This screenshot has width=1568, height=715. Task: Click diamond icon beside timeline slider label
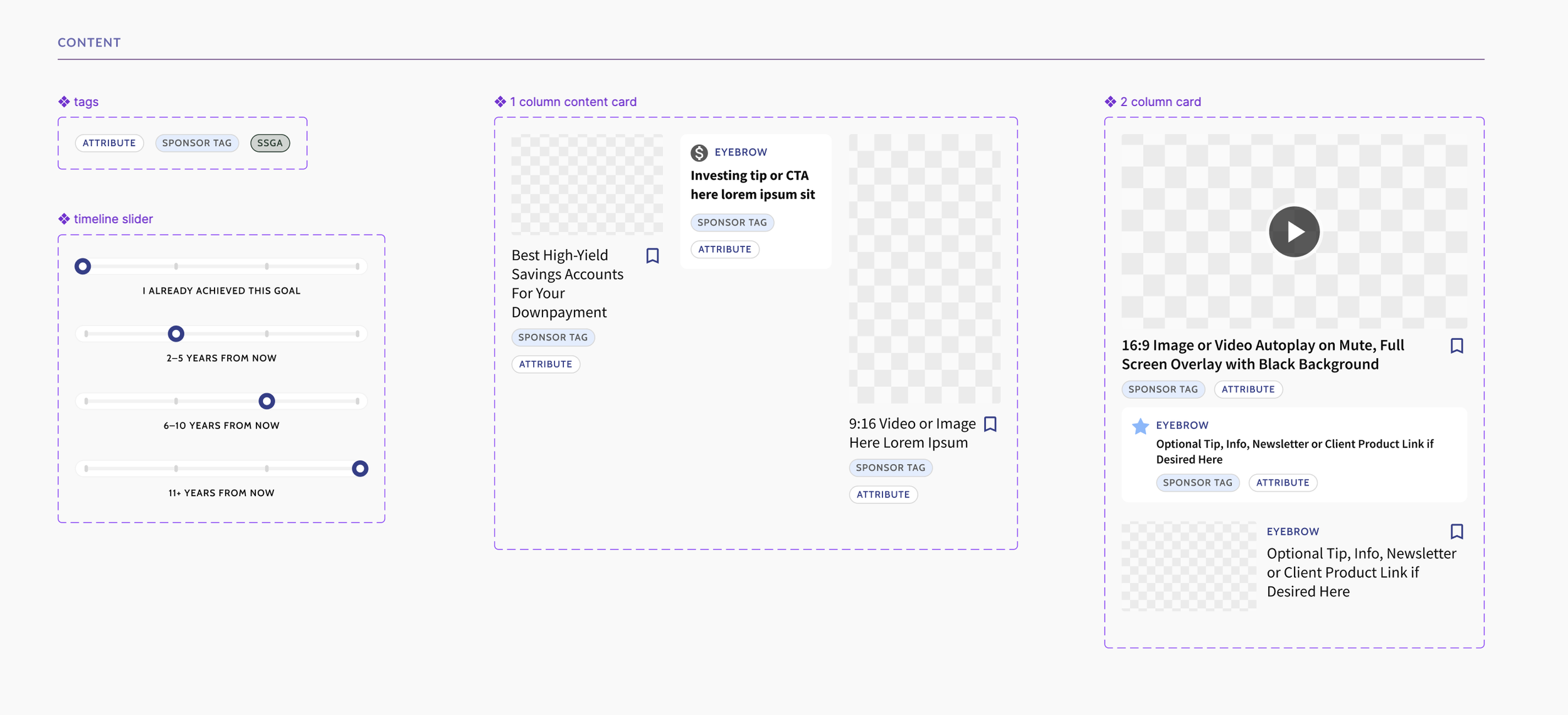64,219
